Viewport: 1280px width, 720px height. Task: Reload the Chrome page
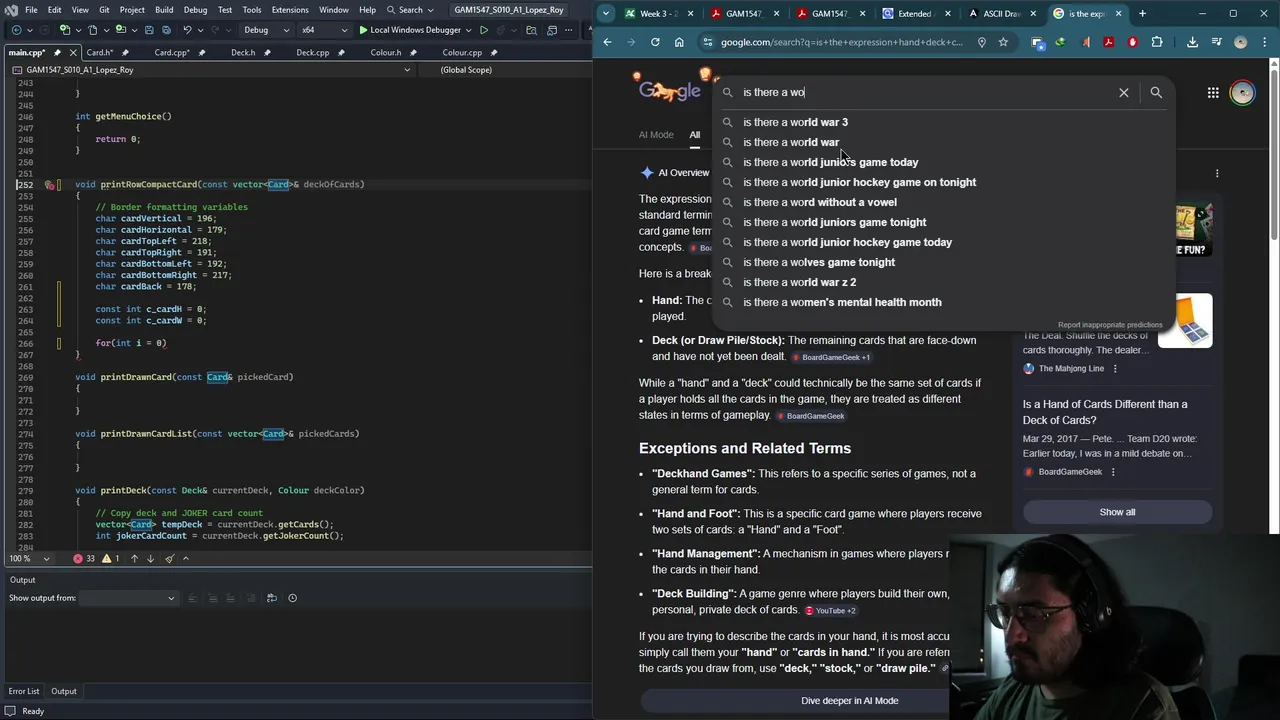[x=655, y=42]
